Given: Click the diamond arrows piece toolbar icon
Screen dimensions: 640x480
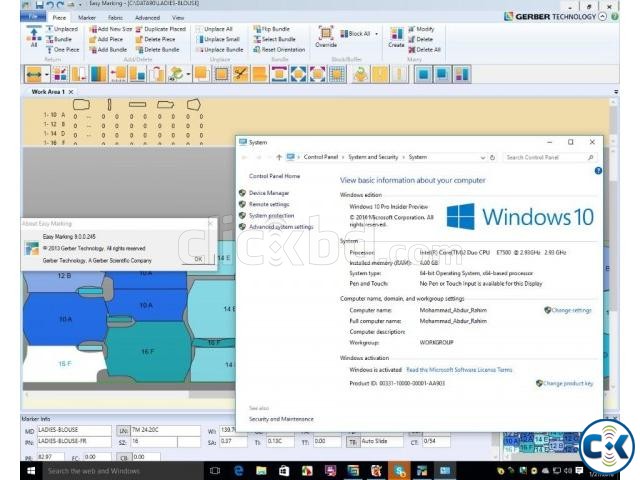Looking at the screenshot, I should coord(298,74).
